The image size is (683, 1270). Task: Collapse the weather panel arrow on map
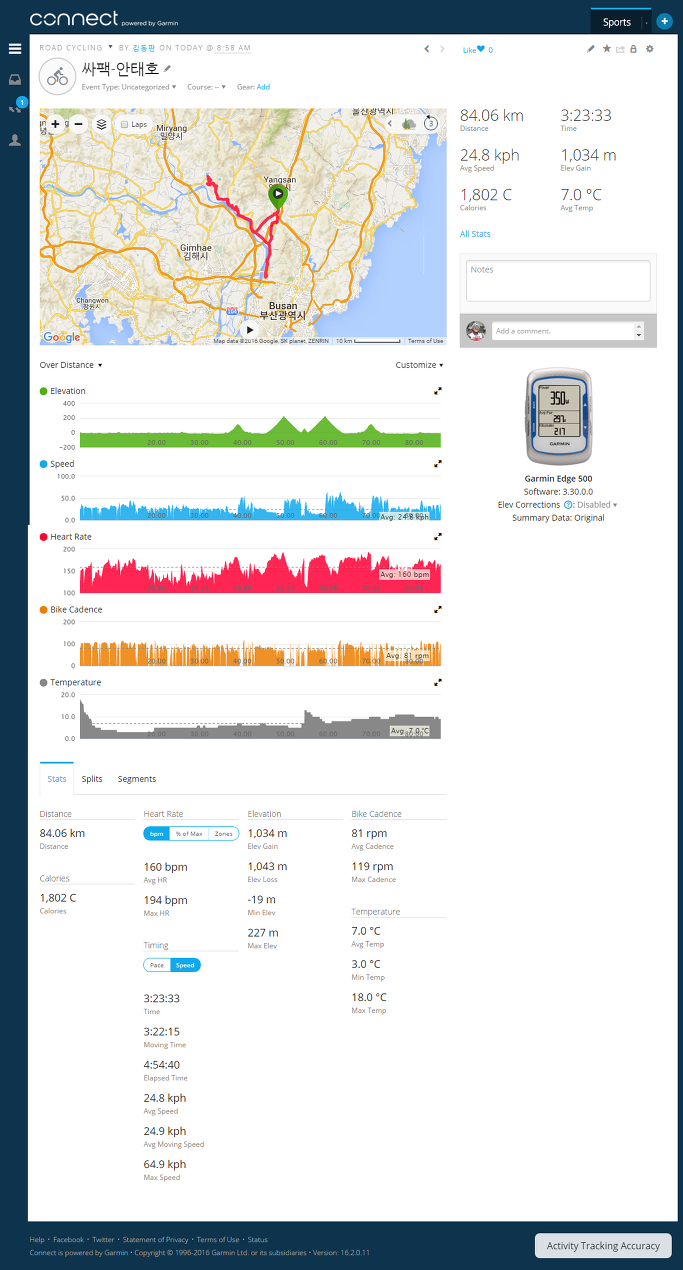tap(391, 123)
